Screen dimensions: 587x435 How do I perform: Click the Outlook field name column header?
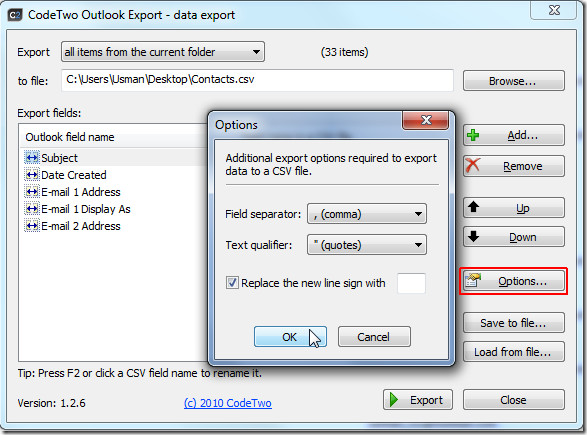click(x=114, y=137)
